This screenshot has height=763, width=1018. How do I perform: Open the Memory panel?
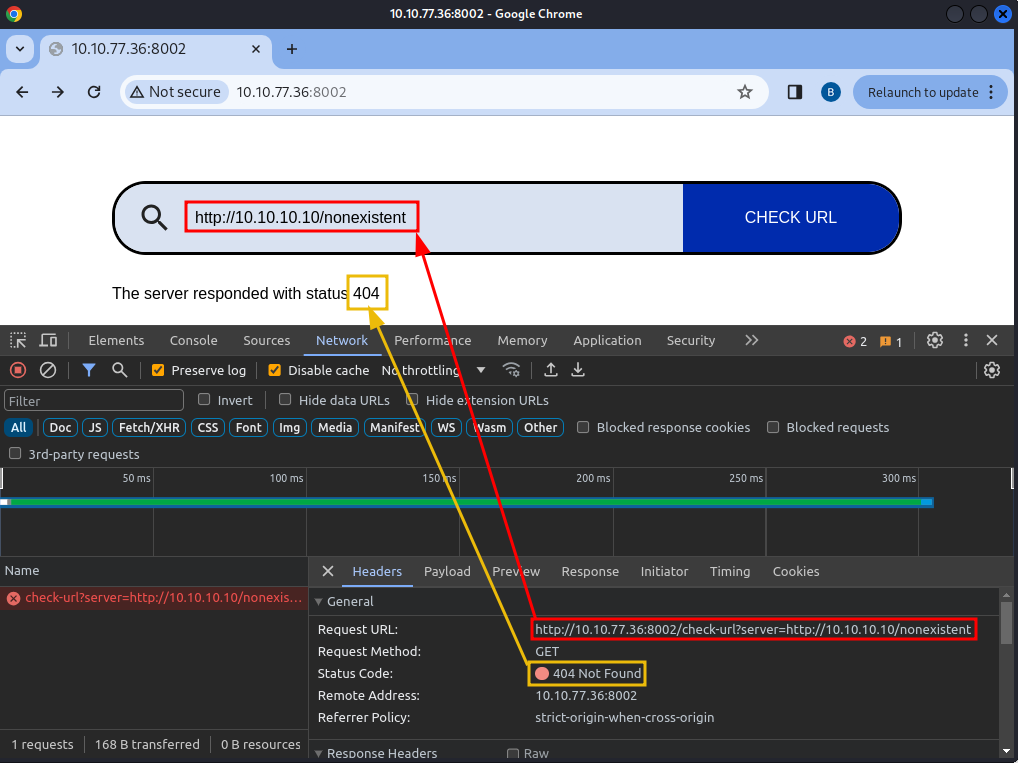(522, 340)
